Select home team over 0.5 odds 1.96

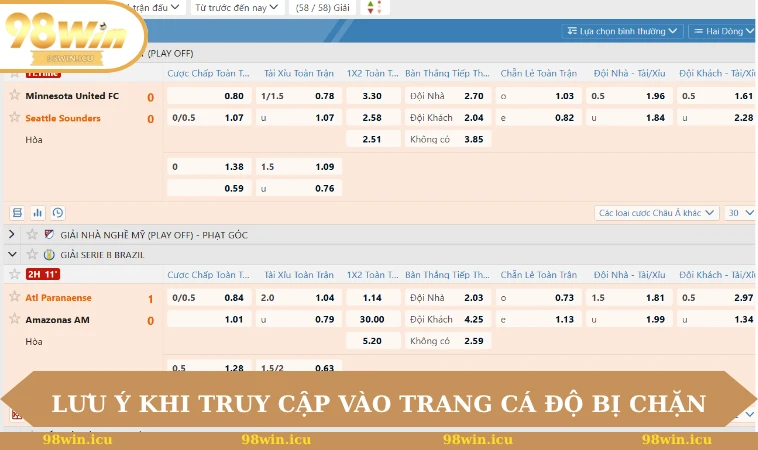click(x=629, y=96)
